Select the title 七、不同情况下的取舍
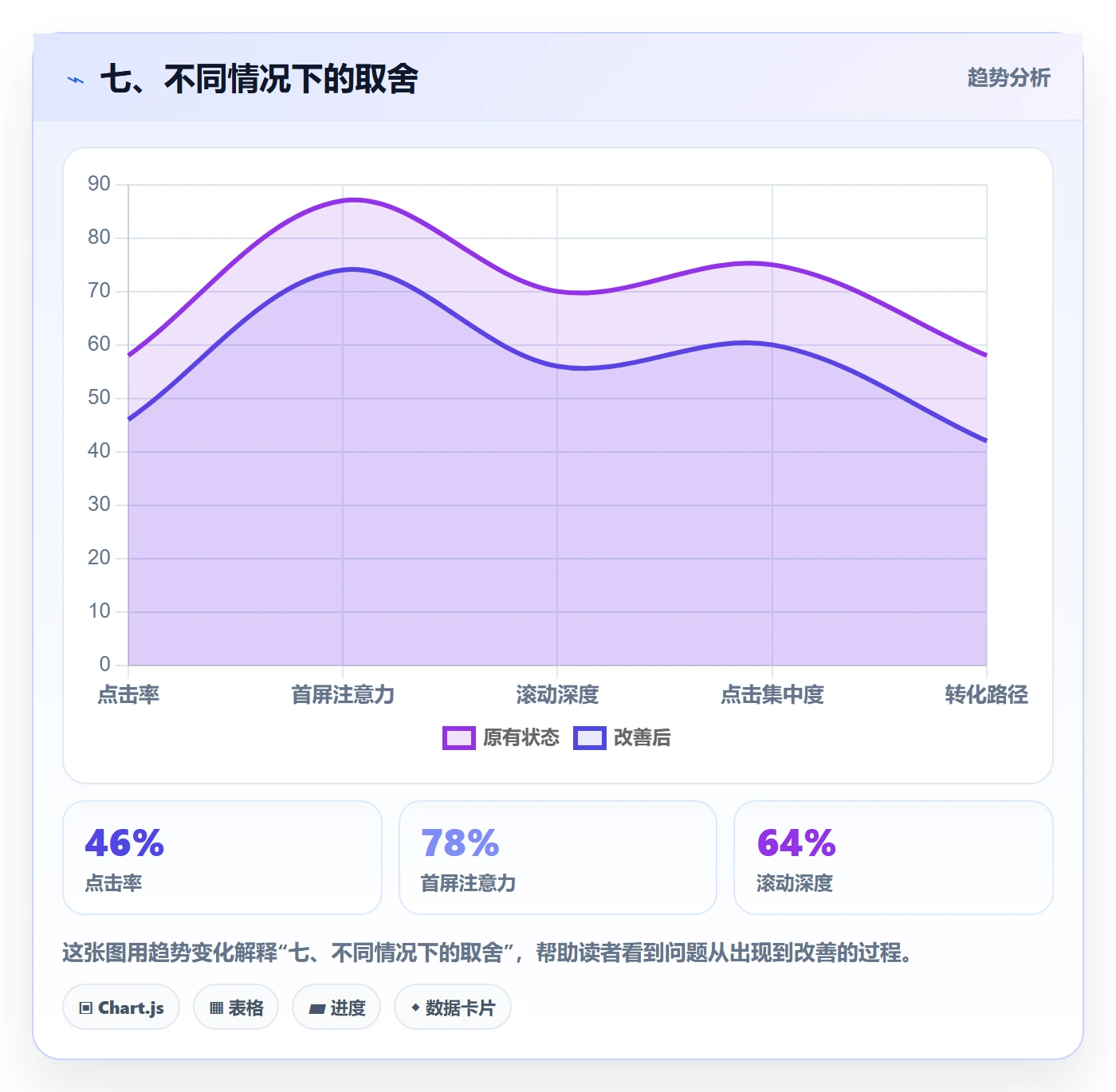Image resolution: width=1116 pixels, height=1092 pixels. click(x=259, y=79)
